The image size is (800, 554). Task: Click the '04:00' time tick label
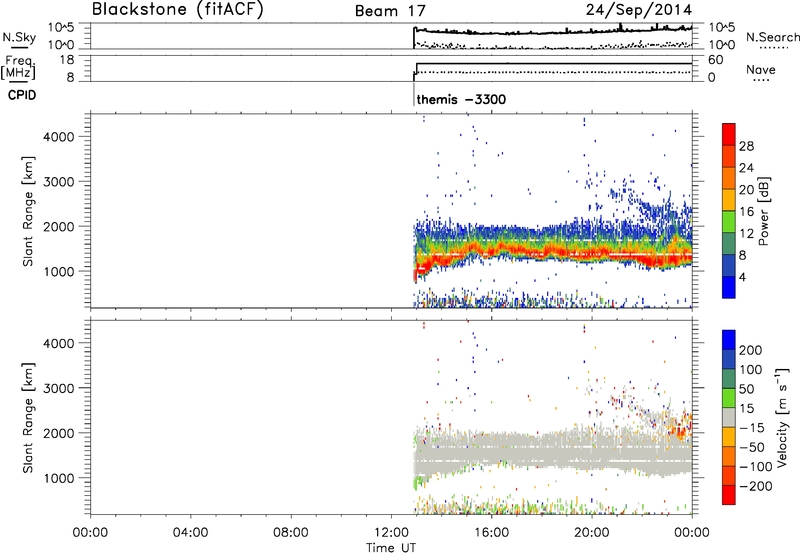click(x=191, y=533)
